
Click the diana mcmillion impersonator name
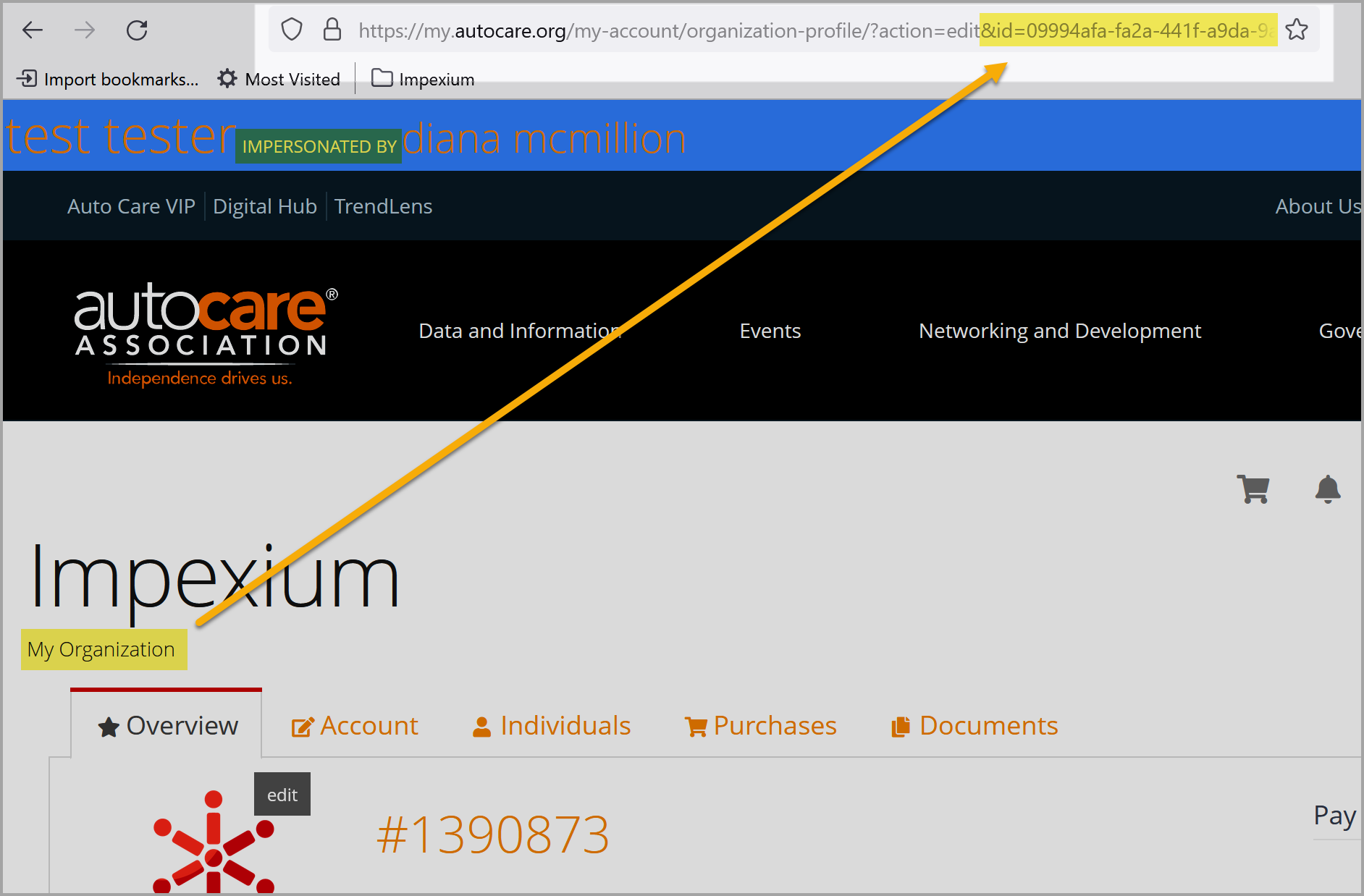pos(544,138)
